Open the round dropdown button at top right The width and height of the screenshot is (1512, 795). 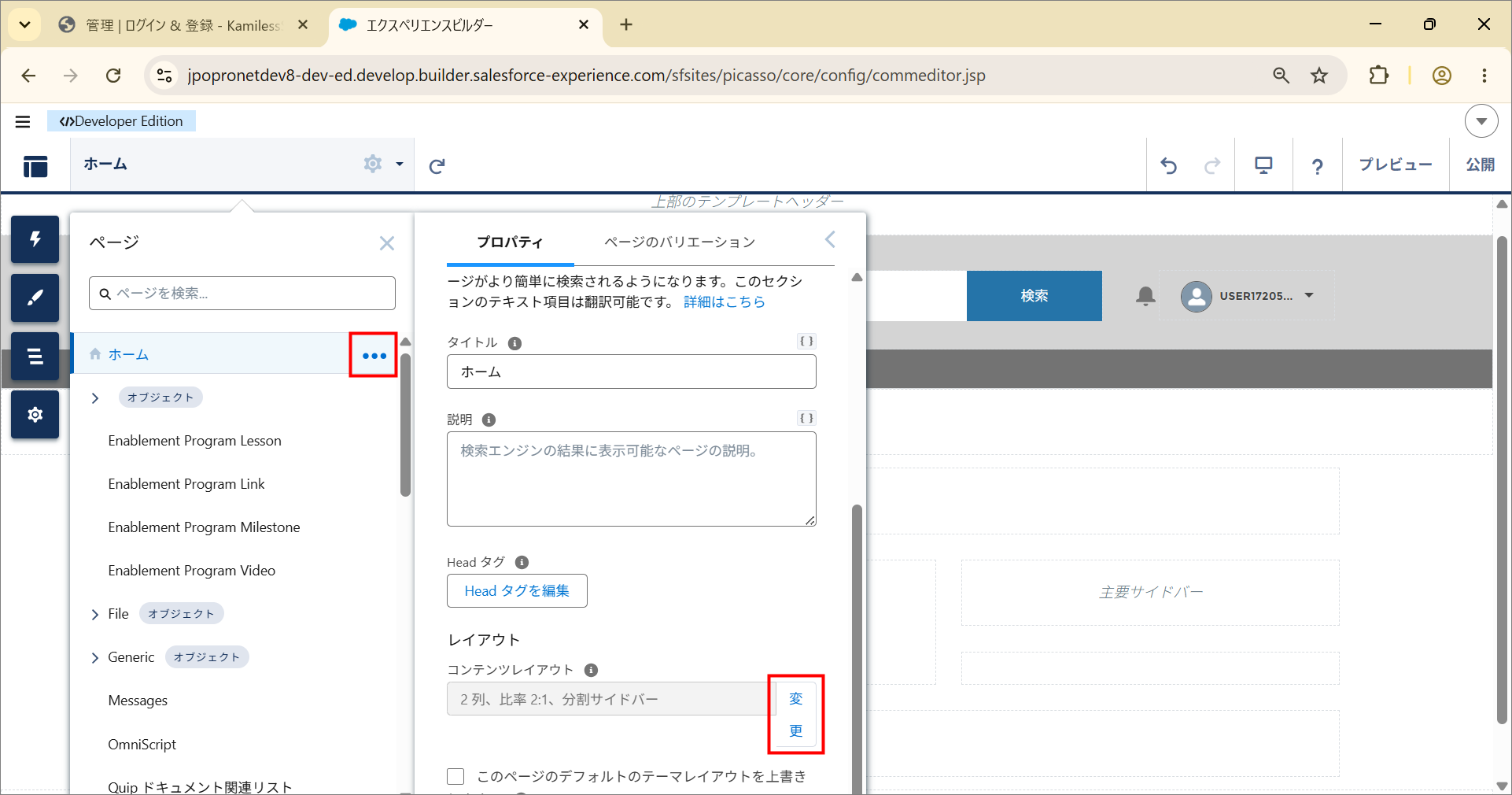click(1481, 121)
